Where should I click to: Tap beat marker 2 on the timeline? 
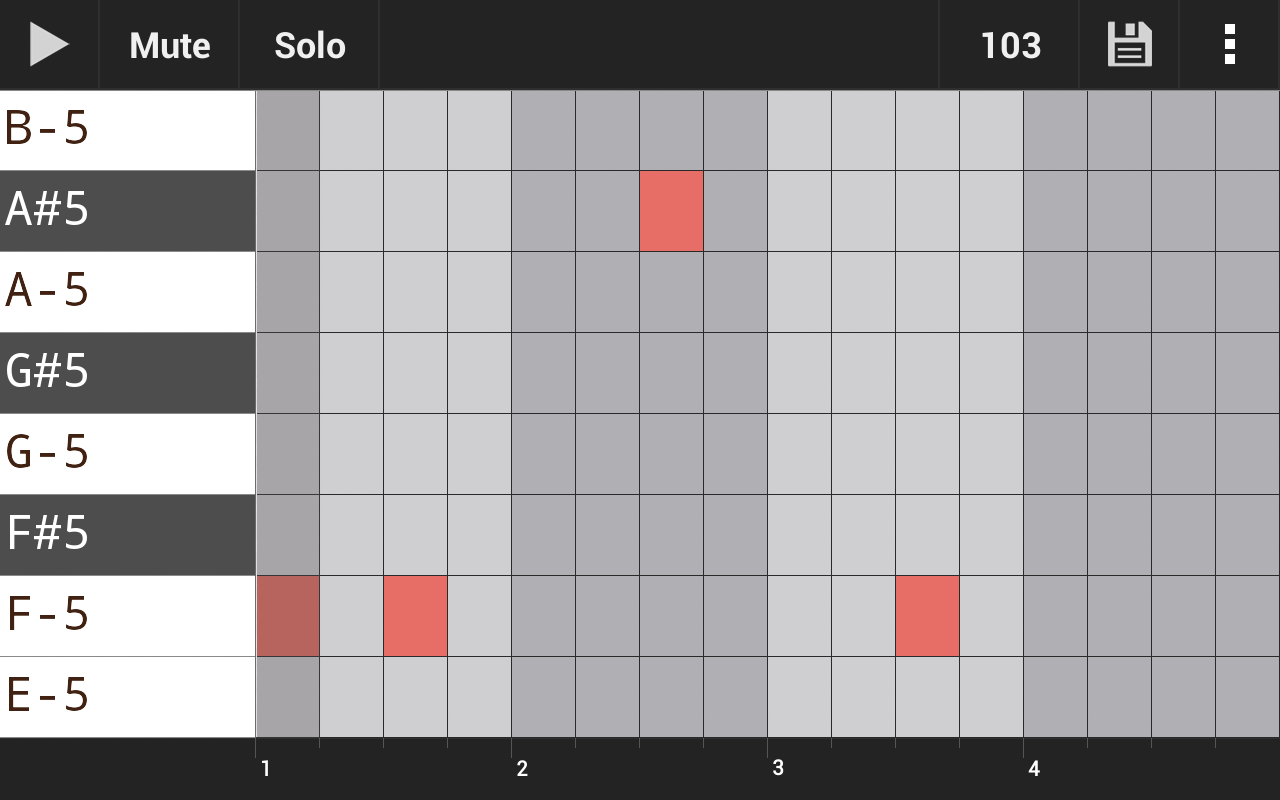[521, 769]
